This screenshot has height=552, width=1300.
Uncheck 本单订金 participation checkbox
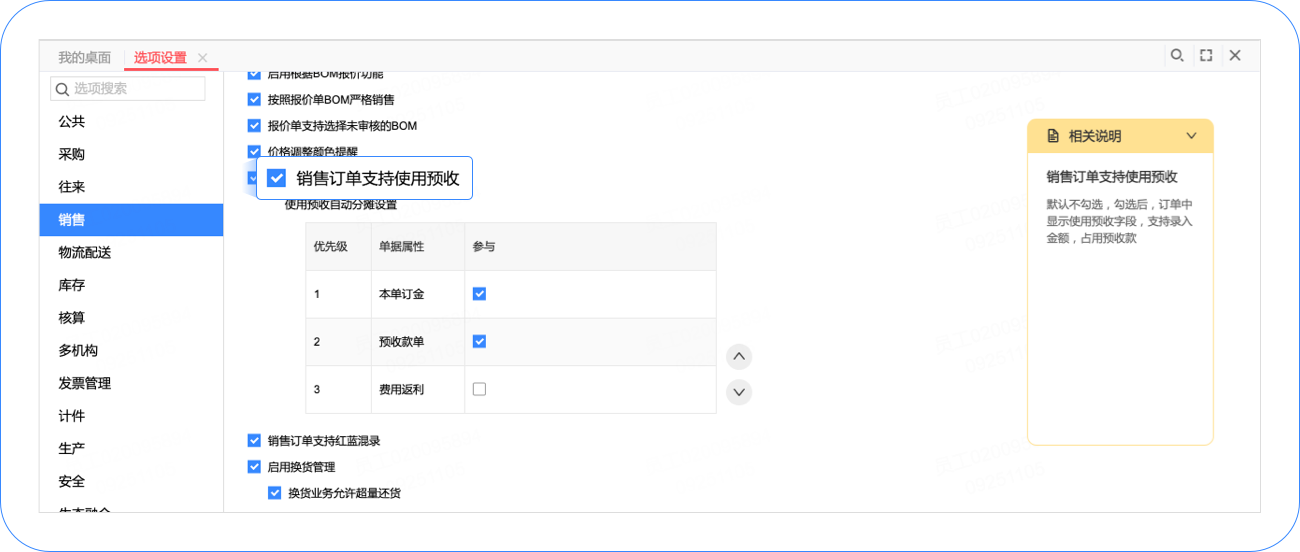click(479, 294)
